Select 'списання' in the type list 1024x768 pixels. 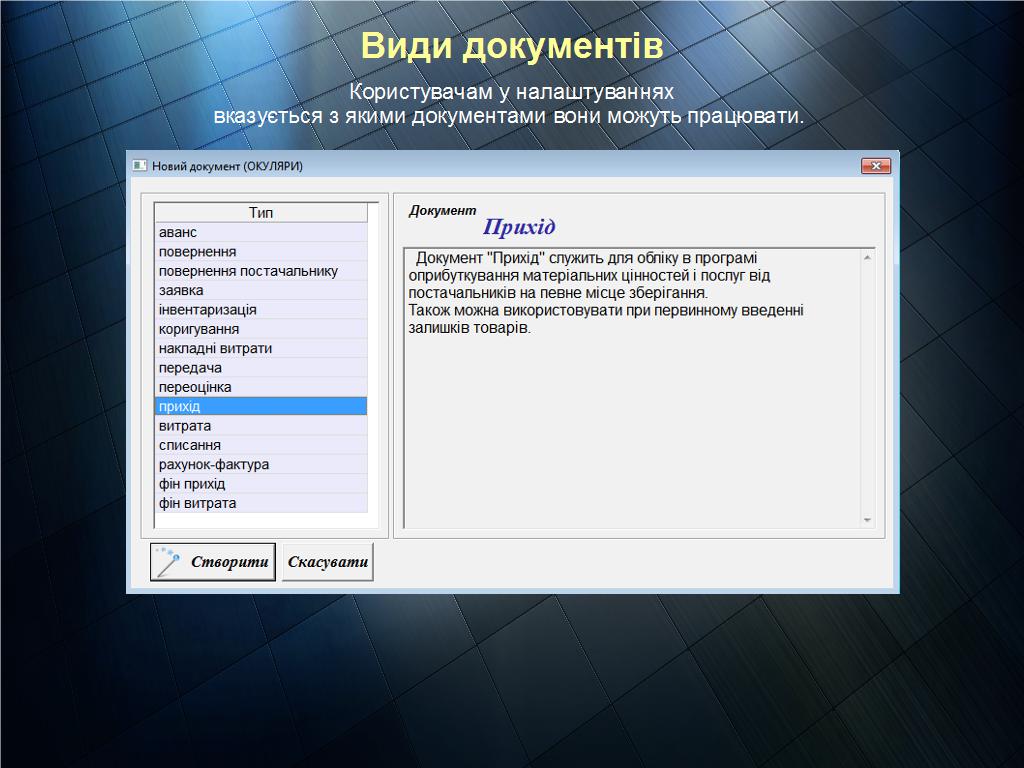(x=260, y=445)
